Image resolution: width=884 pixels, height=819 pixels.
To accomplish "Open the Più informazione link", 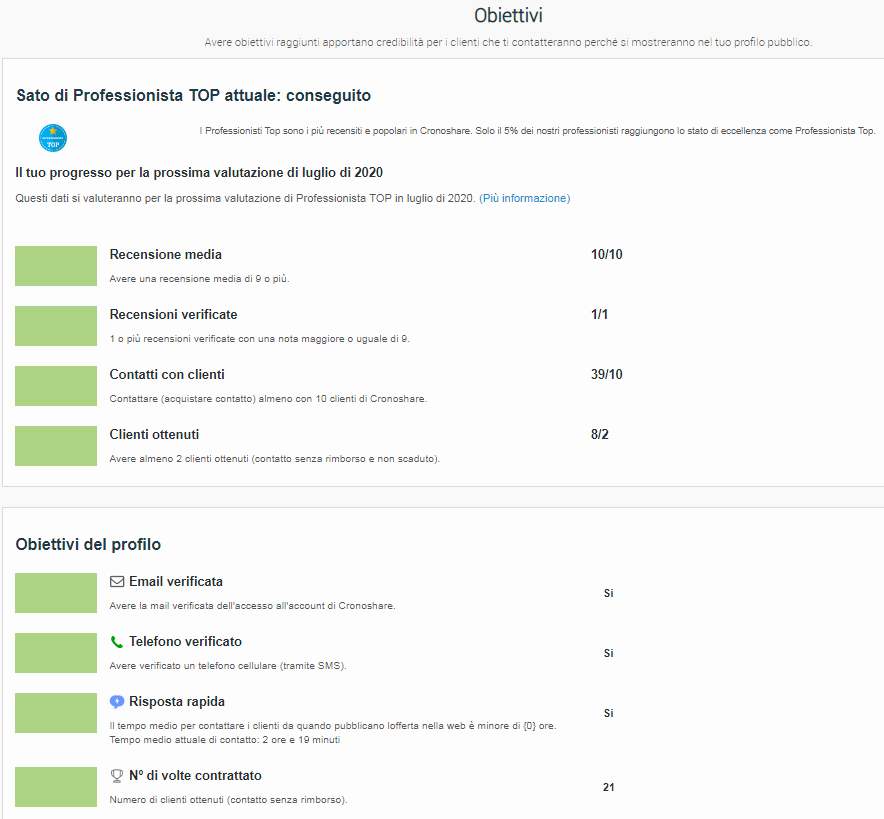I will pyautogui.click(x=524, y=198).
